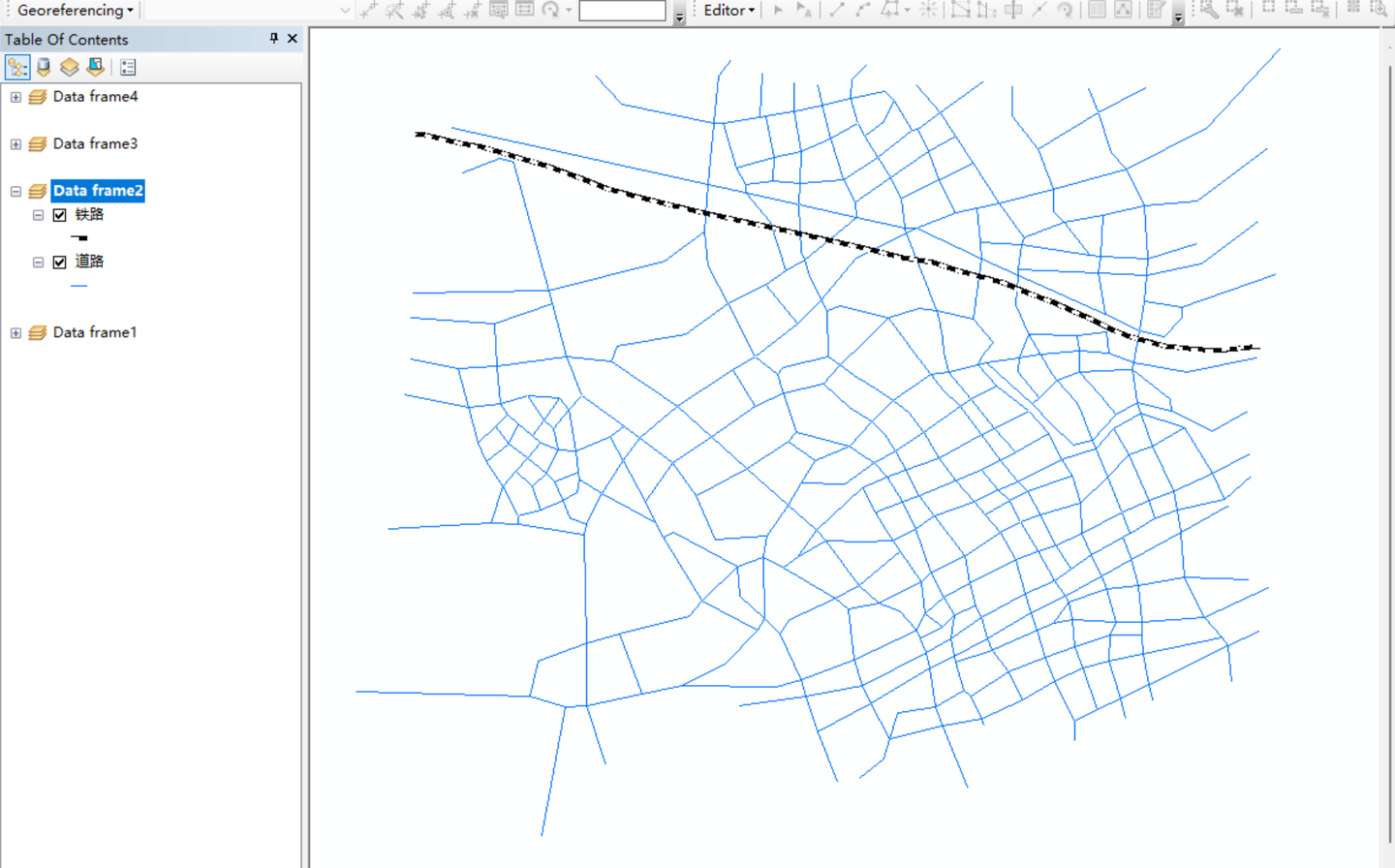Expand the Data frame1 tree node
Image resolution: width=1395 pixels, height=868 pixels.
(15, 332)
